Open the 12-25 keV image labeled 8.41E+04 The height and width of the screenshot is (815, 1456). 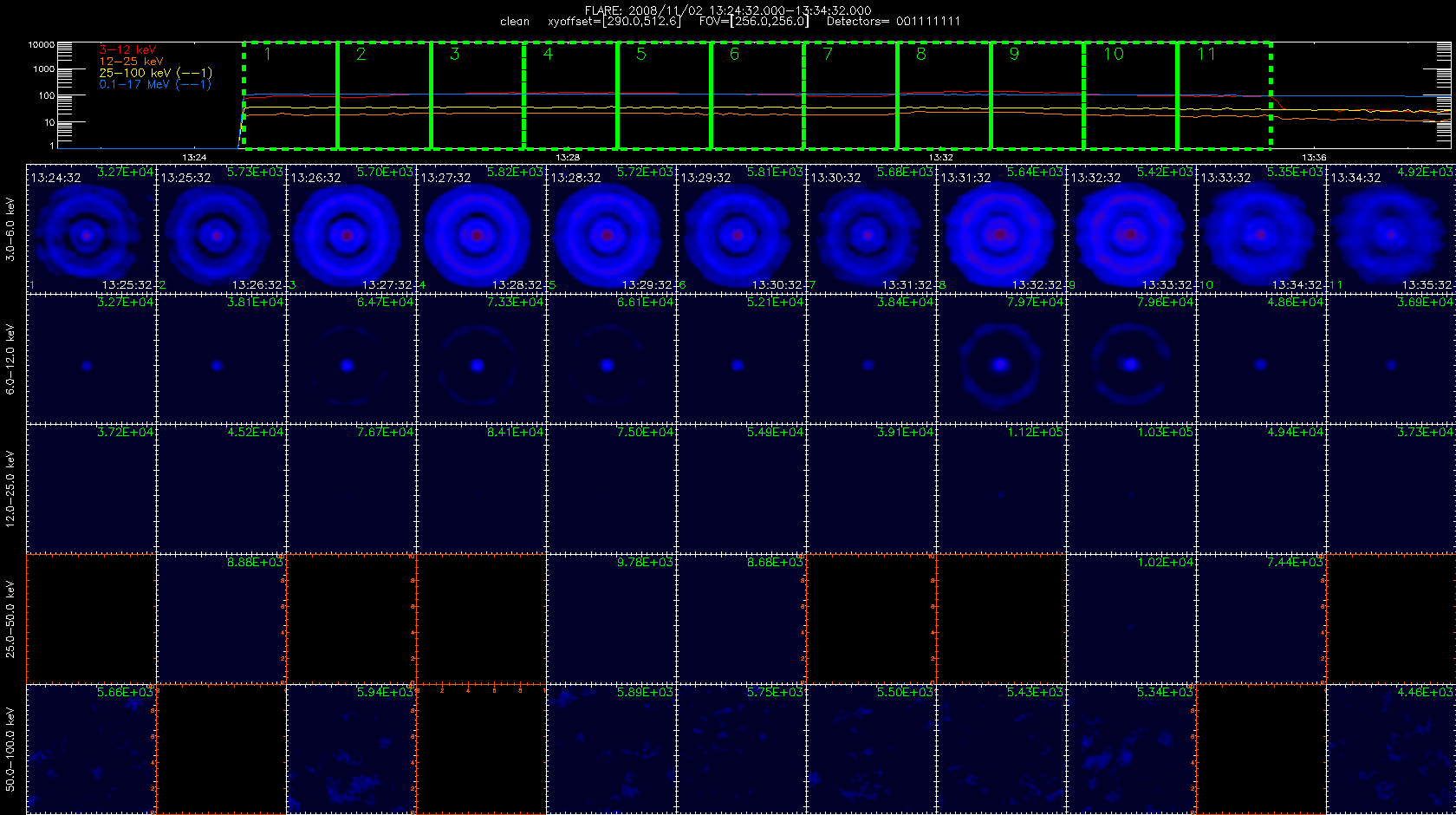481,489
